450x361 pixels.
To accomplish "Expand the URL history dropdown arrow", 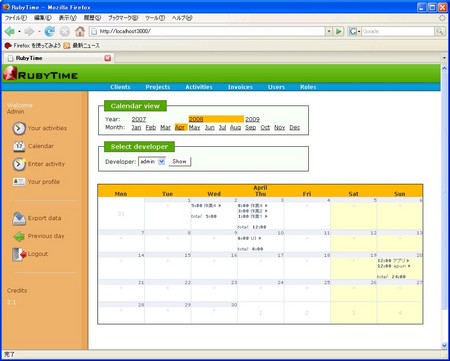I will coord(329,31).
